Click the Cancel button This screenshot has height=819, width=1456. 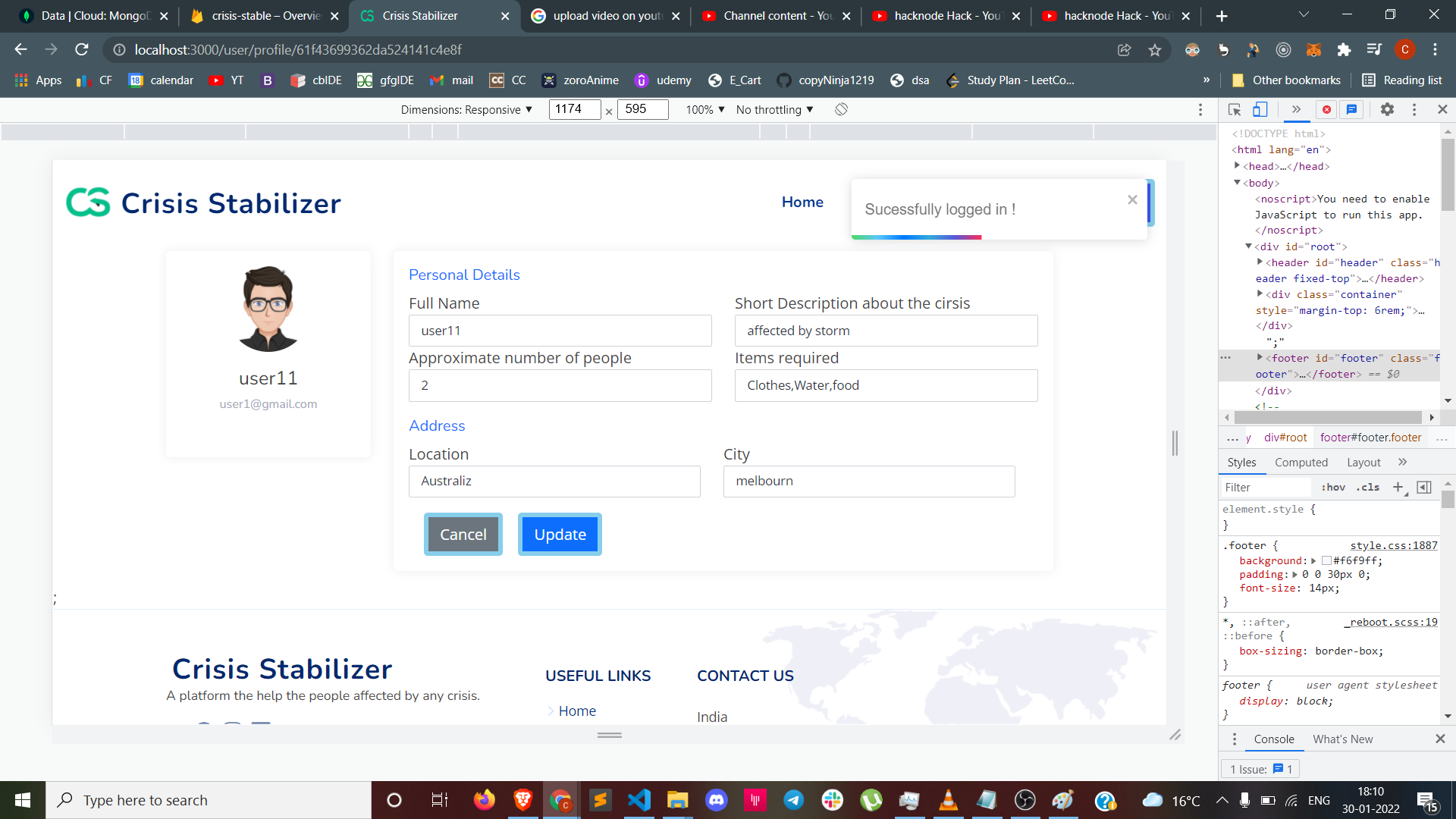click(x=463, y=535)
